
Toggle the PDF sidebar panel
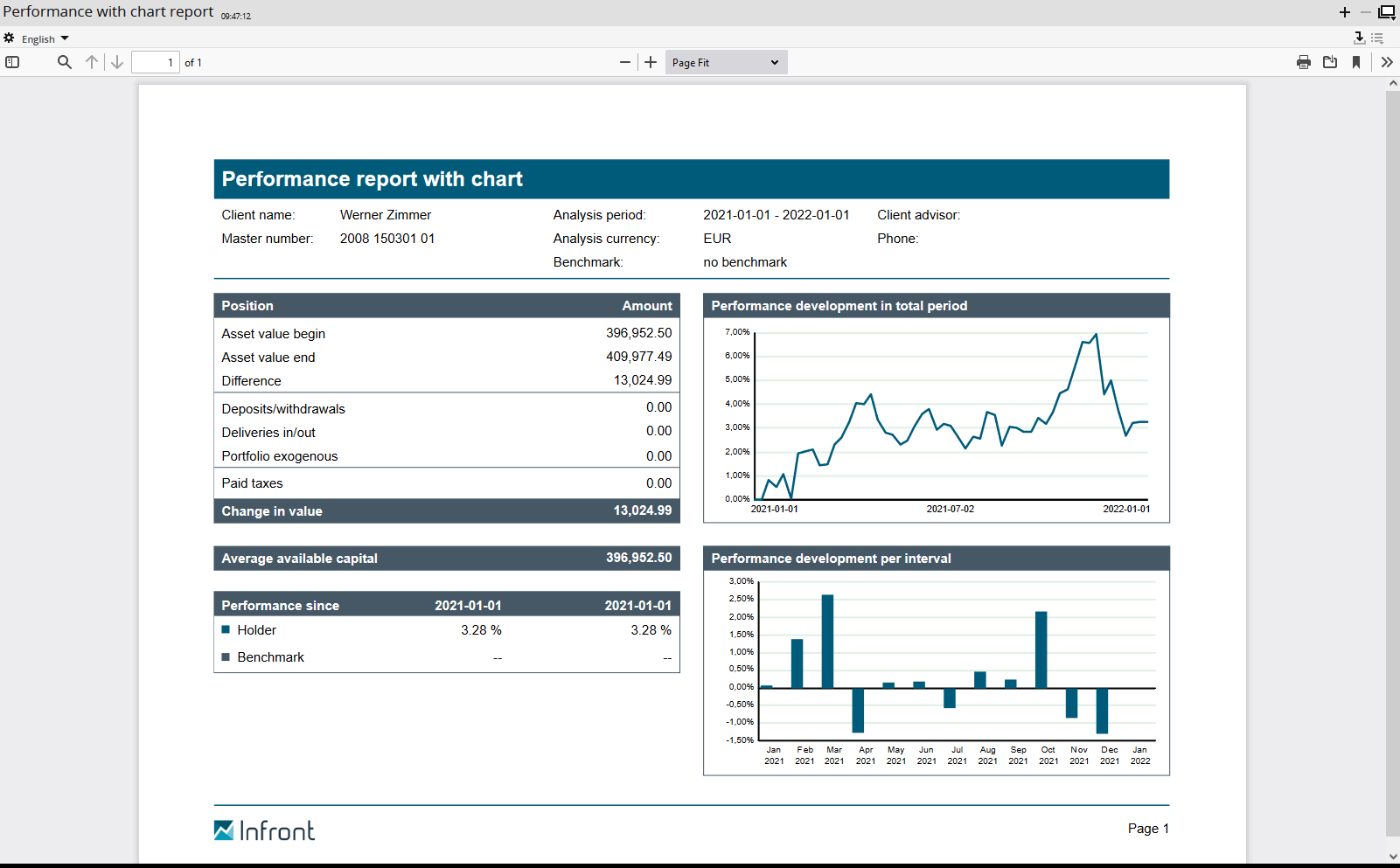[12, 62]
